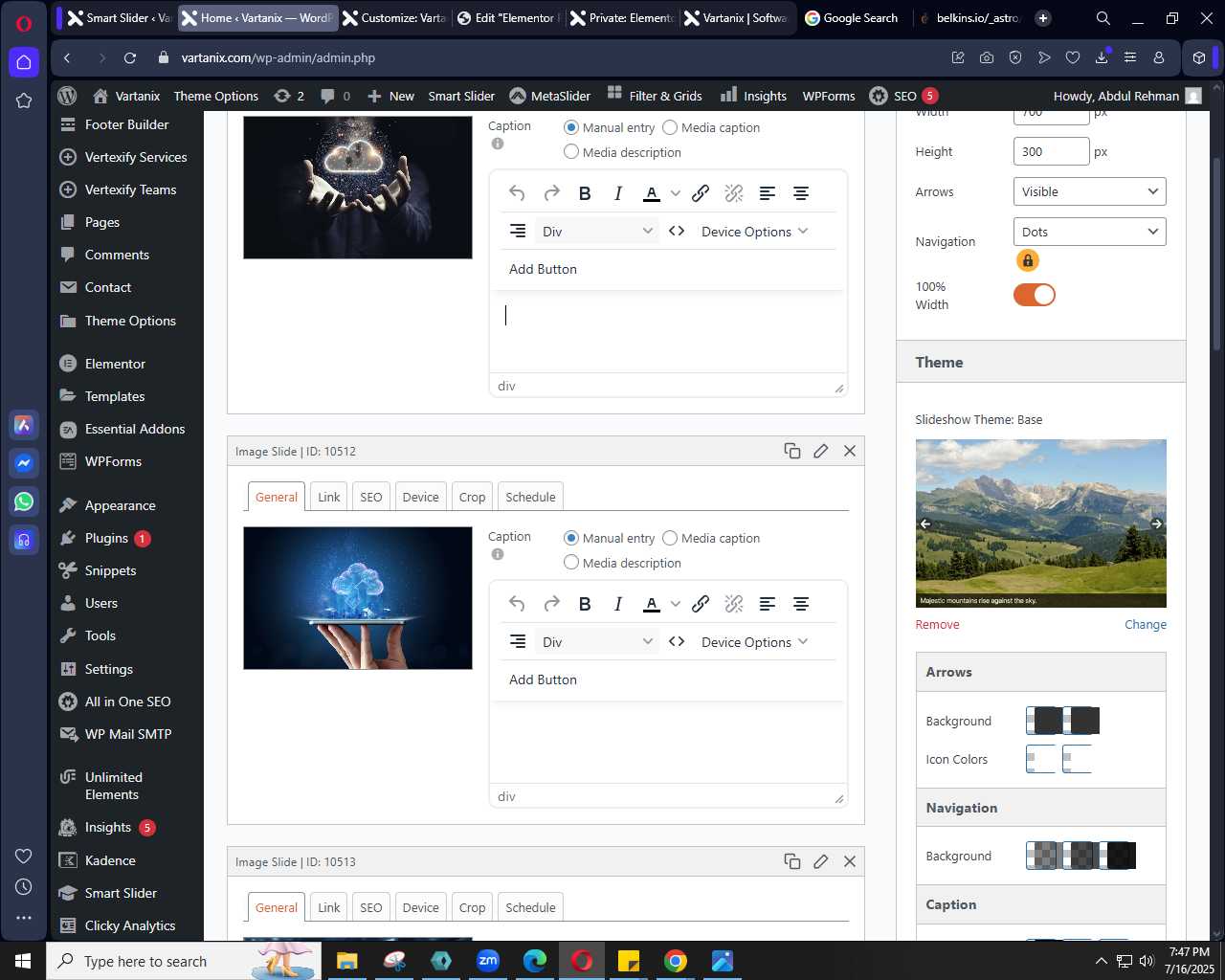Click pencil icon on Image Slide 10513

(821, 861)
